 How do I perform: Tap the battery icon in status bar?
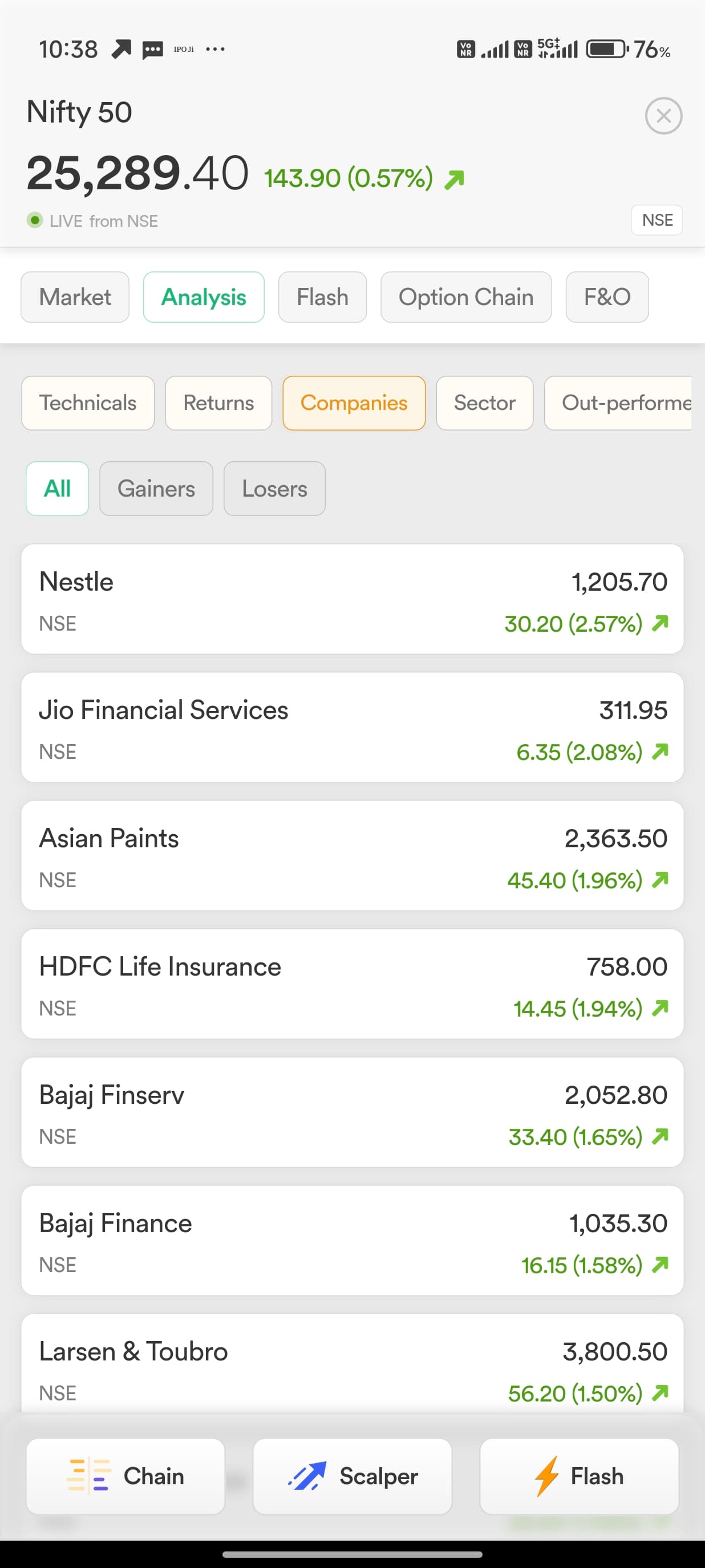point(606,49)
